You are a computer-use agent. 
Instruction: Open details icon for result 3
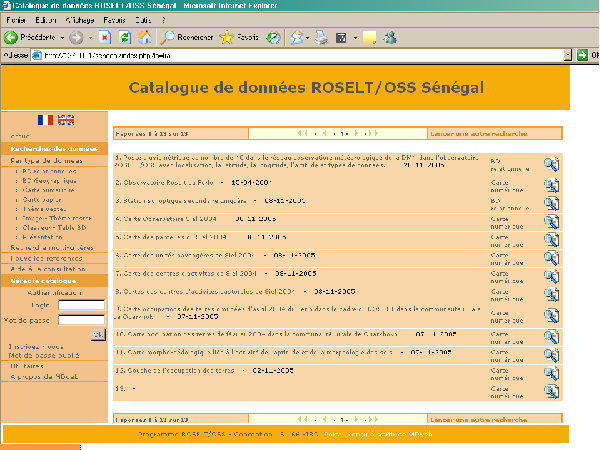pyautogui.click(x=551, y=204)
